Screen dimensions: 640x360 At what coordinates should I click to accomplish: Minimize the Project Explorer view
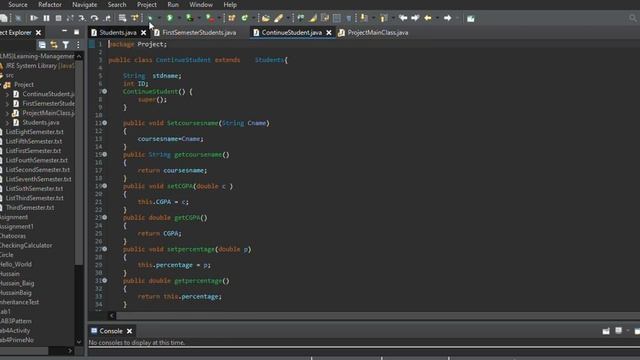tap(64, 31)
